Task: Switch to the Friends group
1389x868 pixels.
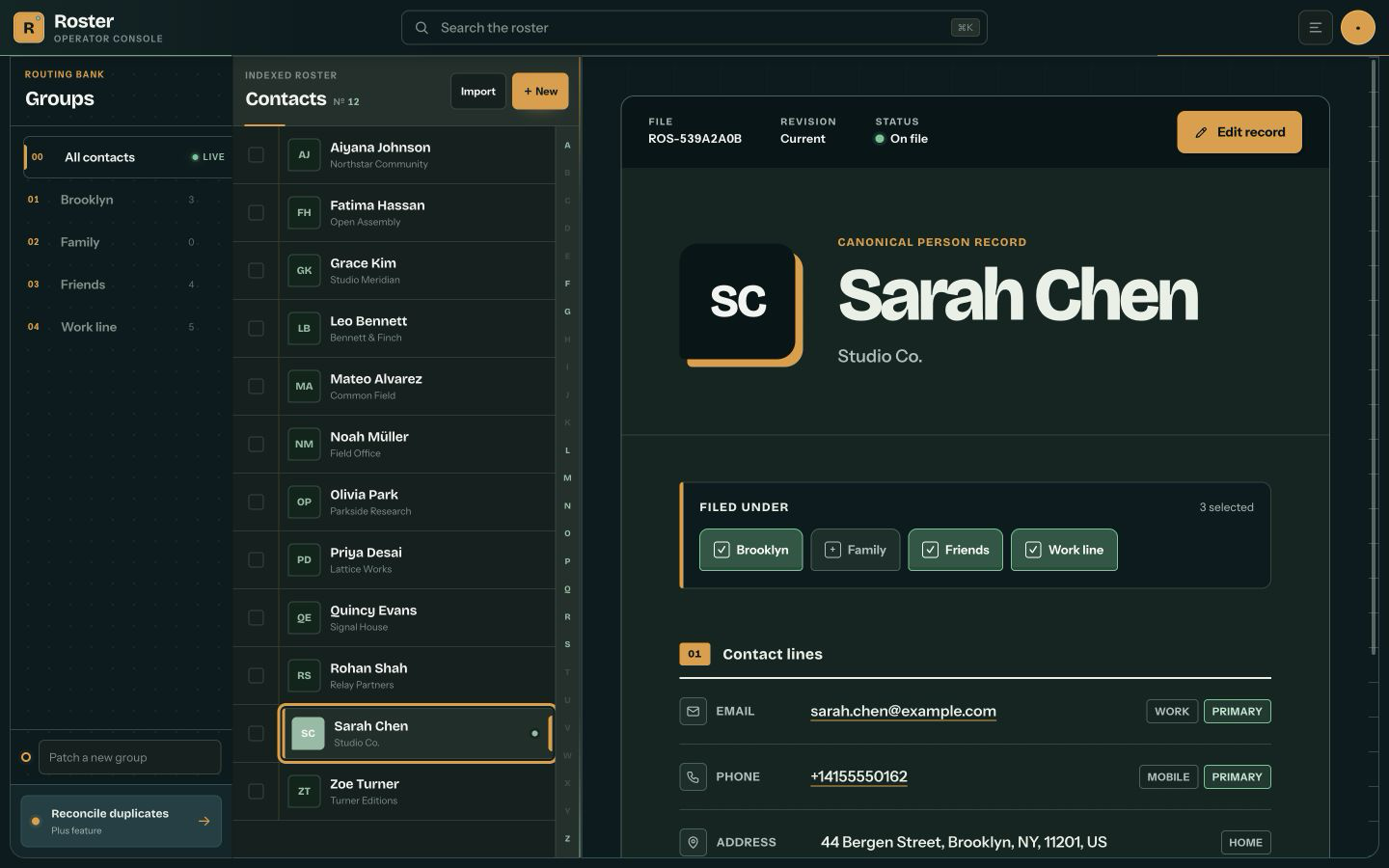Action: tap(121, 285)
